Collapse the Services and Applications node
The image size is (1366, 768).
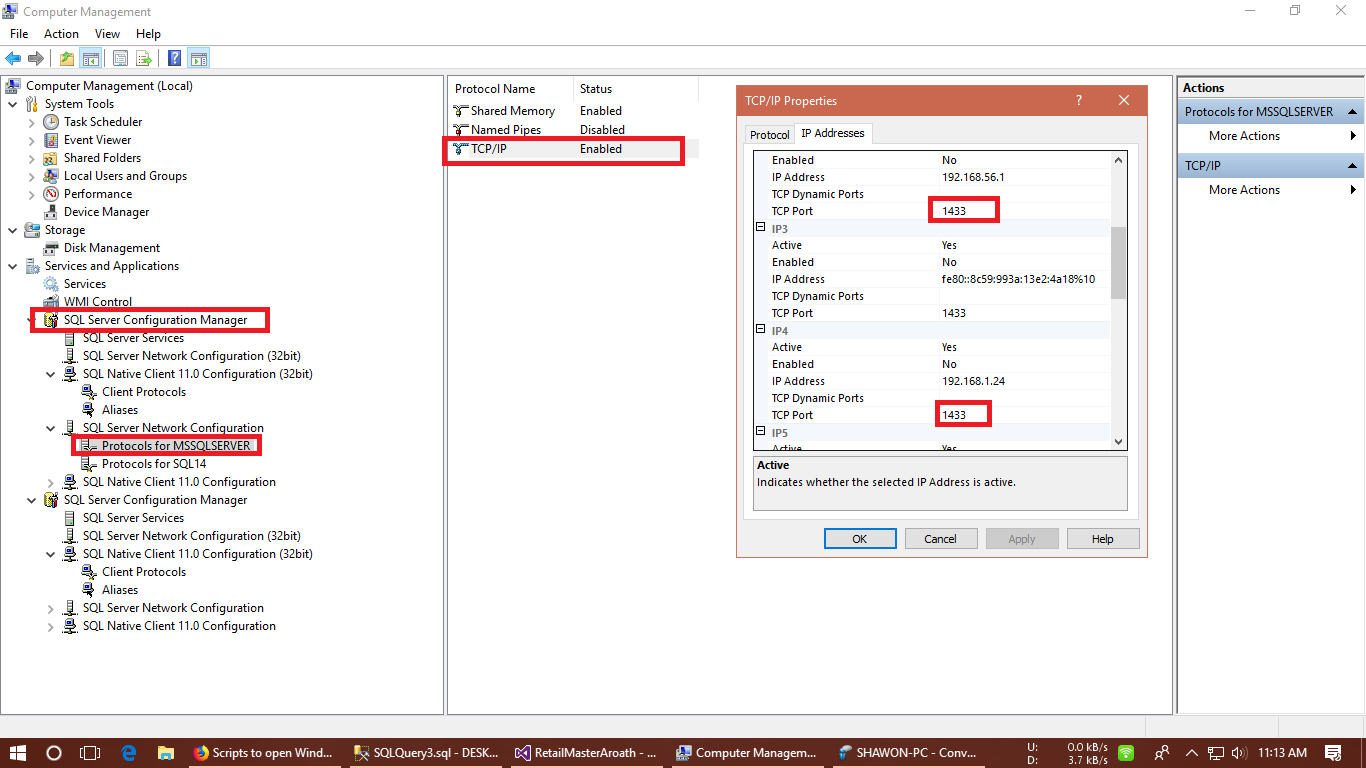click(12, 266)
